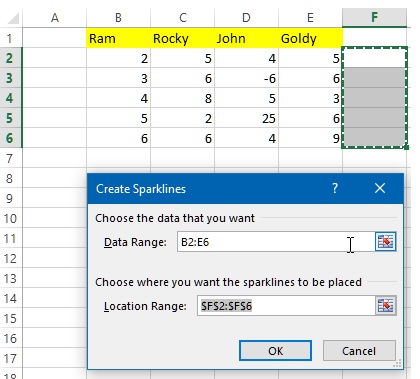Image resolution: width=420 pixels, height=379 pixels.
Task: Click the John header cell
Action: [x=246, y=38]
